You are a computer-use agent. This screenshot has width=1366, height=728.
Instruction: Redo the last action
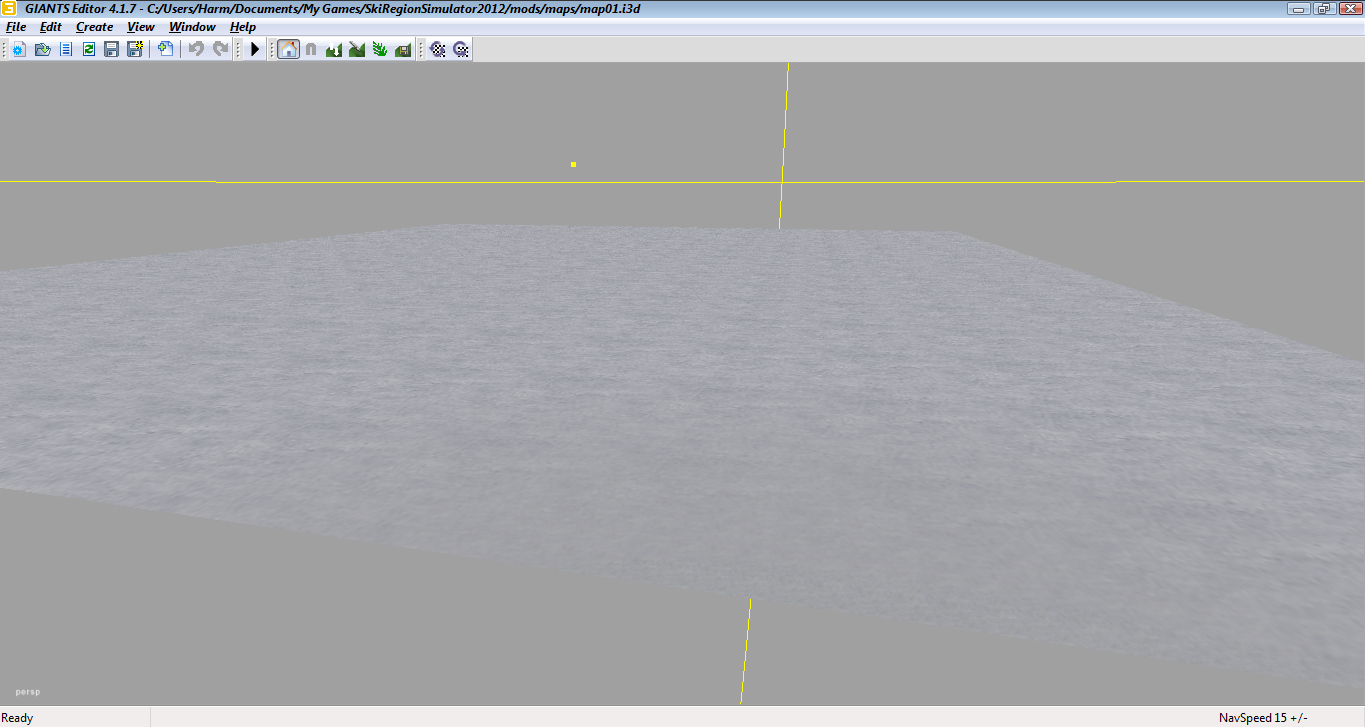tap(220, 49)
